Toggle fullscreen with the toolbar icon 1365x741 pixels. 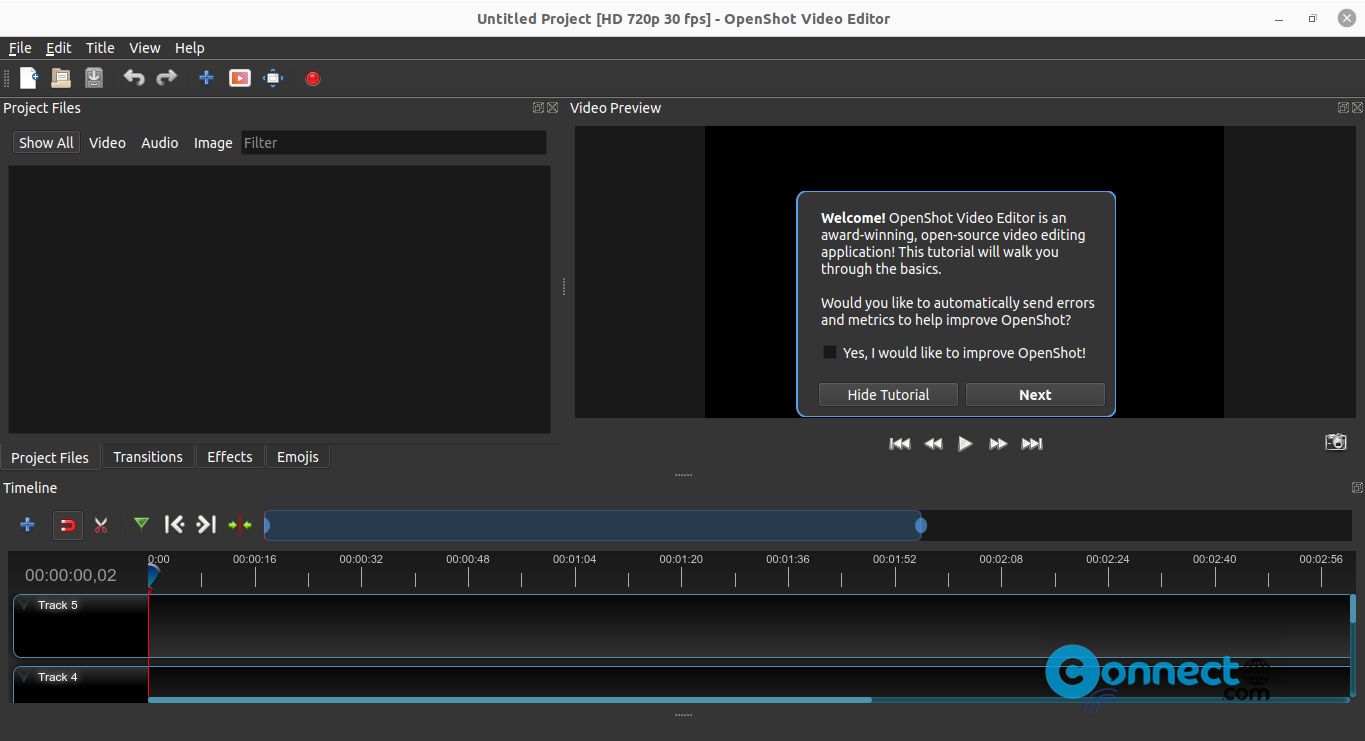273,78
